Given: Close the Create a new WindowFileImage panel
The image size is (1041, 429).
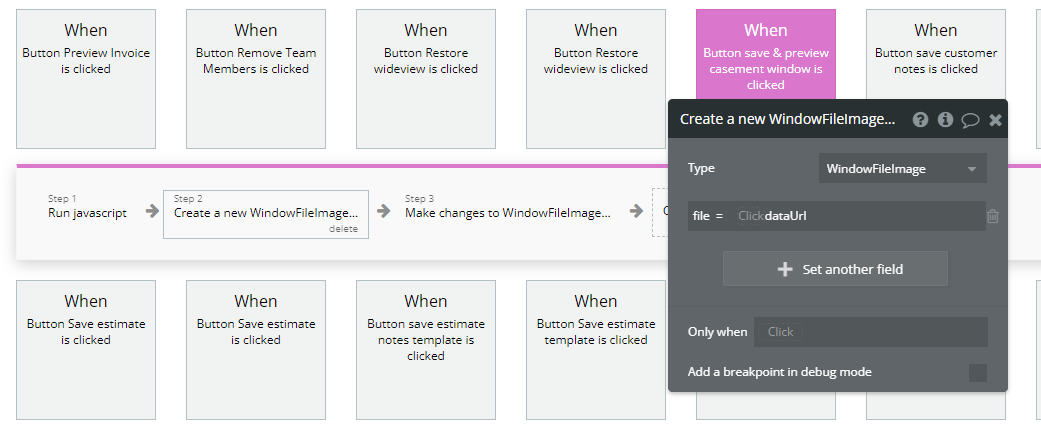Looking at the screenshot, I should [x=995, y=119].
